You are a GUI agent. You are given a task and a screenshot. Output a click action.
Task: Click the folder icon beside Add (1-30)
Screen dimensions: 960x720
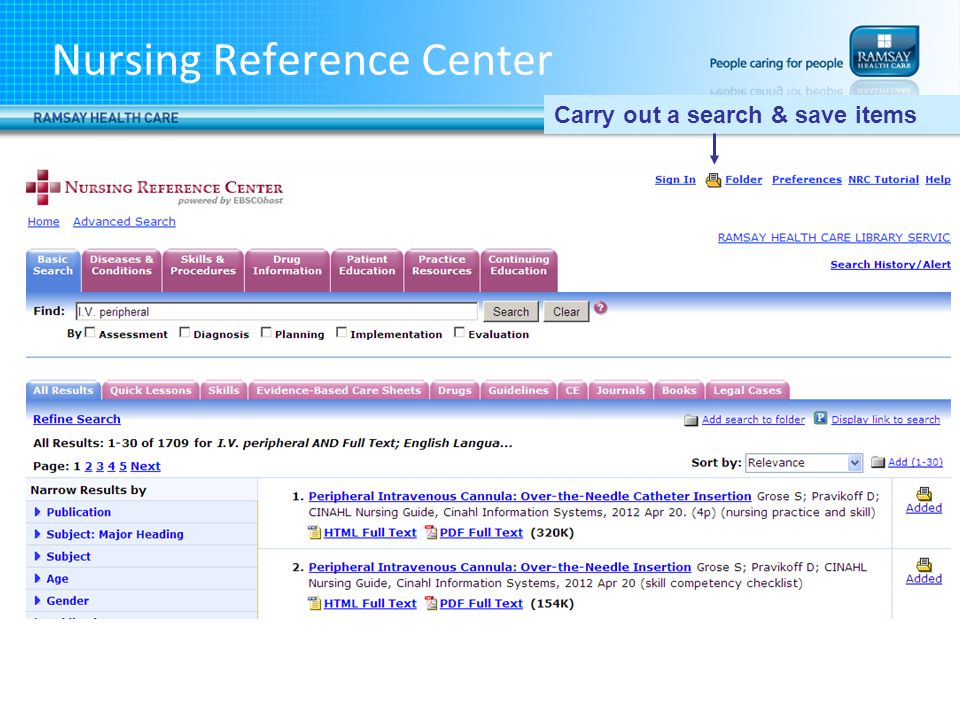pos(878,462)
